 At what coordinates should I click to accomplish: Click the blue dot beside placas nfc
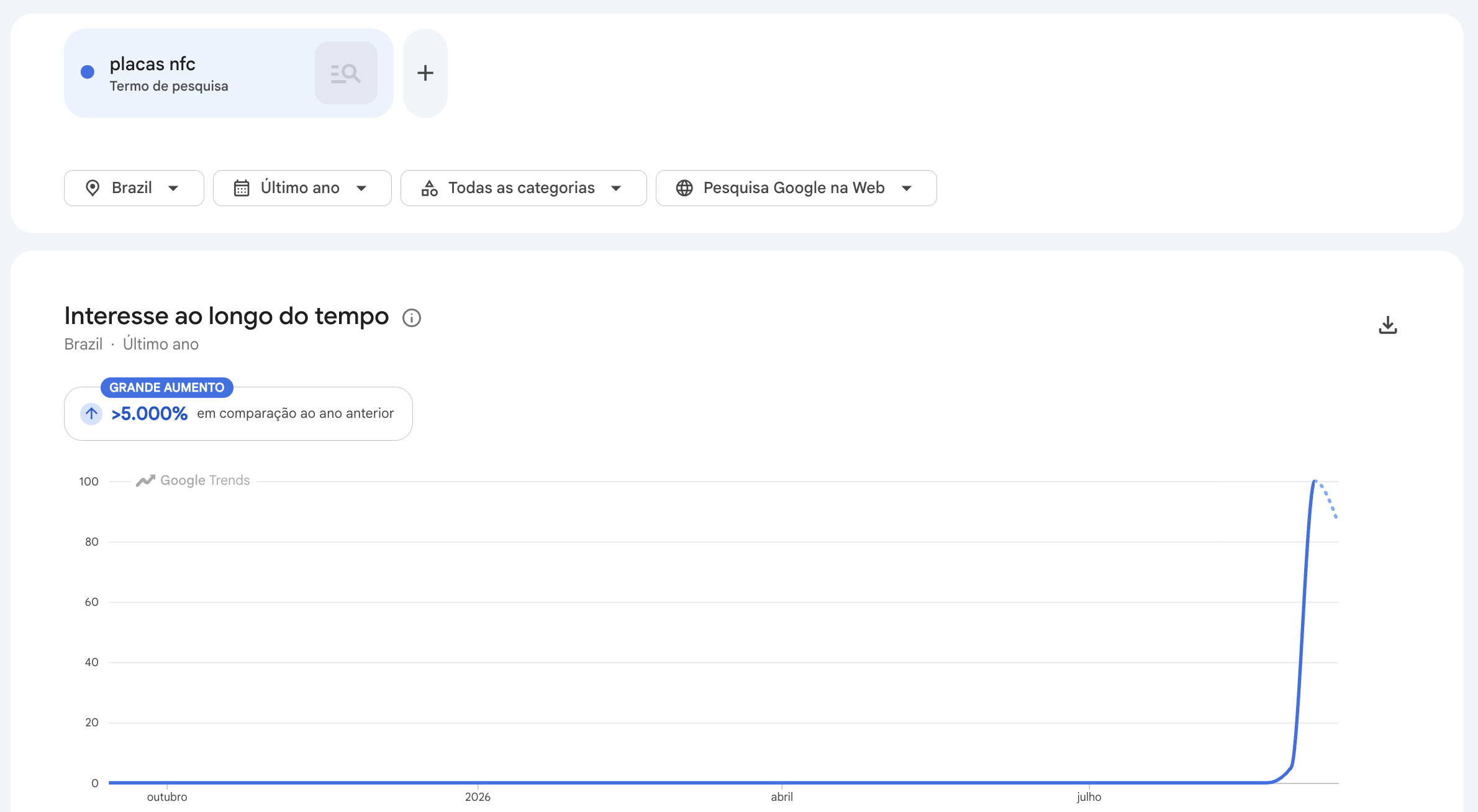coord(88,72)
